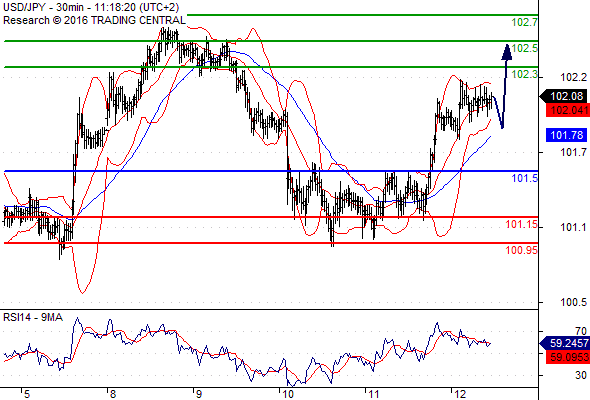Select date marker 12 on time axis
590x400 pixels.
pyautogui.click(x=460, y=394)
